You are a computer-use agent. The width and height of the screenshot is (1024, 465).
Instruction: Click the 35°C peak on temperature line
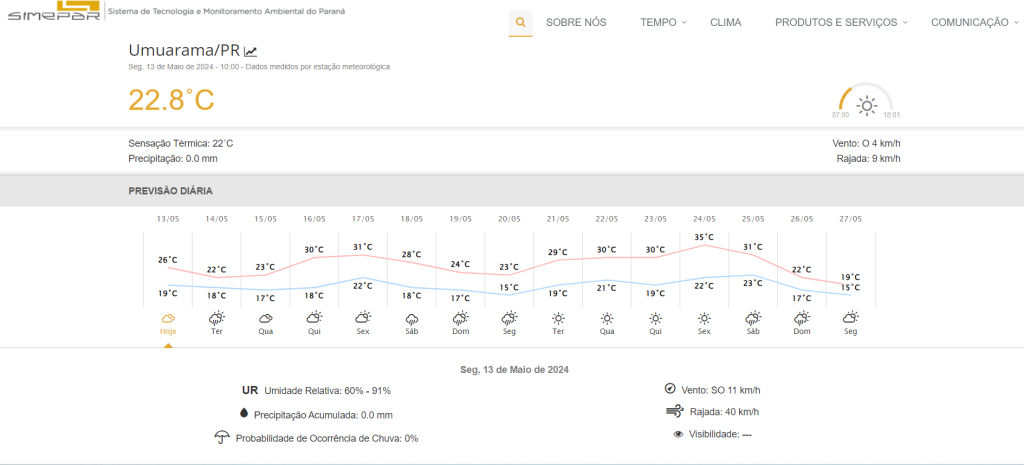click(x=704, y=243)
